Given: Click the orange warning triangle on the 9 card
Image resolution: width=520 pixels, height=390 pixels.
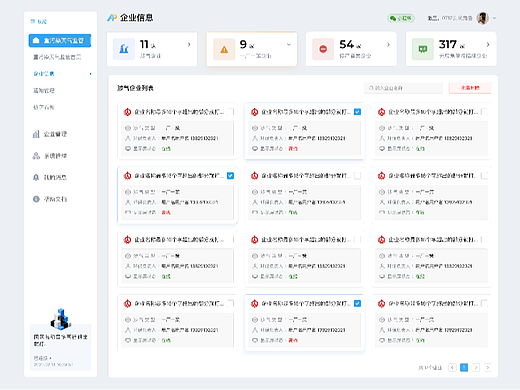Looking at the screenshot, I should click(x=224, y=49).
